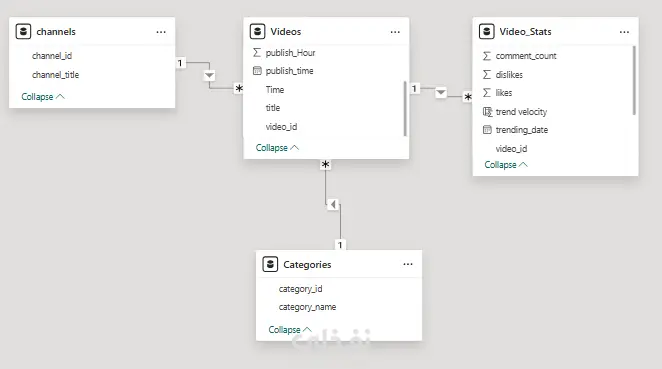Select the Categories-to-Videos relationship direction arrow

(333, 205)
